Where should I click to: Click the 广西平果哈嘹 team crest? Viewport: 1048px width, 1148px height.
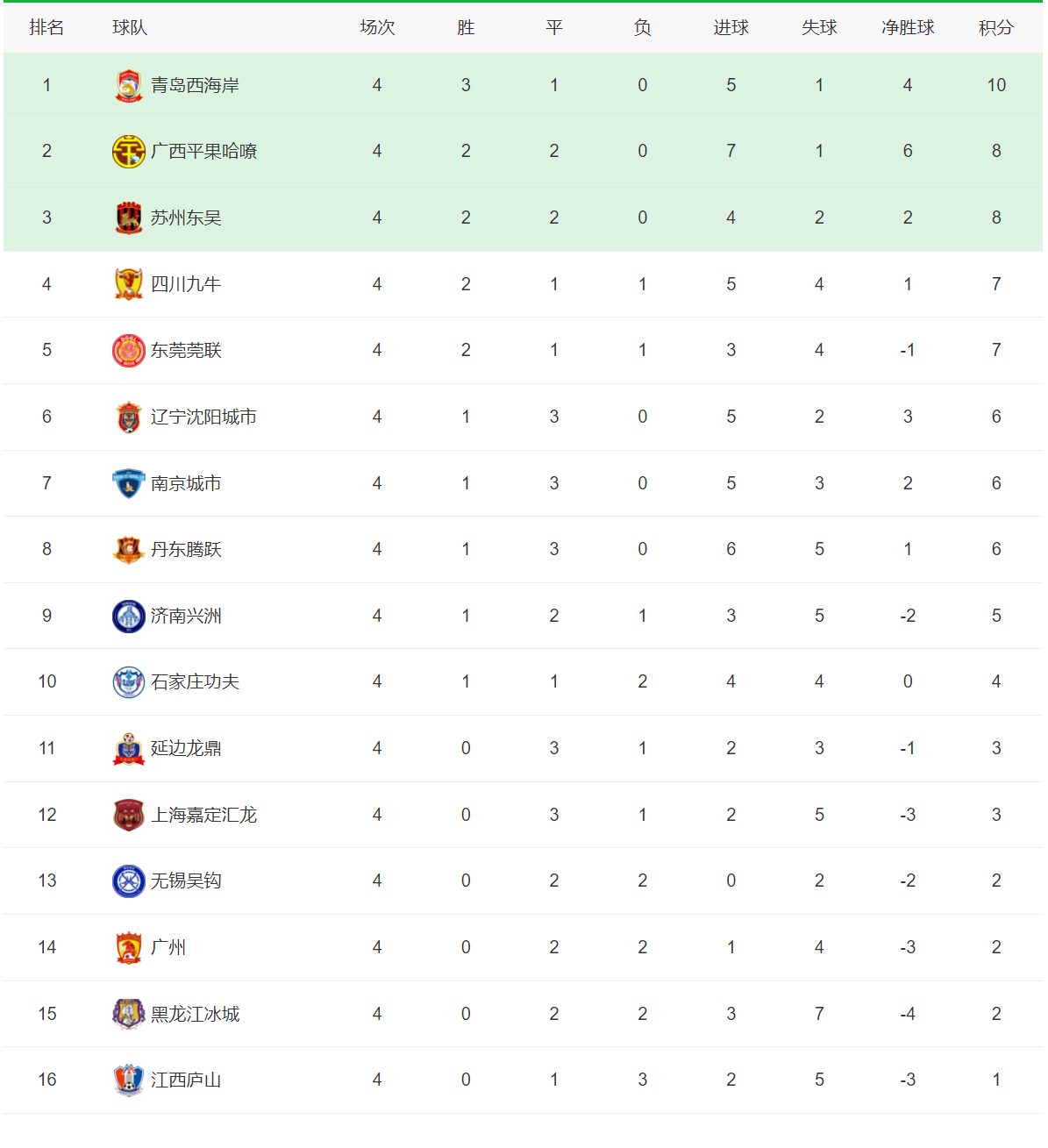(x=129, y=152)
